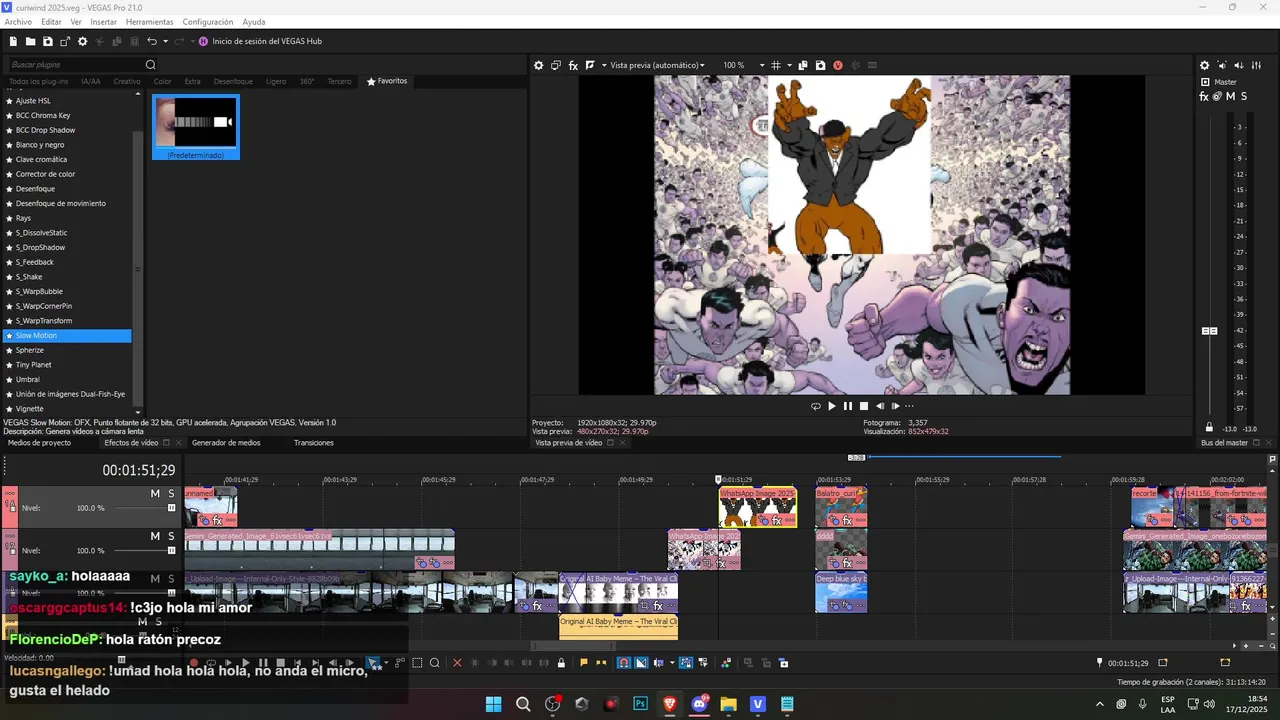Click the Predeterminado preset thumbnail

click(196, 127)
